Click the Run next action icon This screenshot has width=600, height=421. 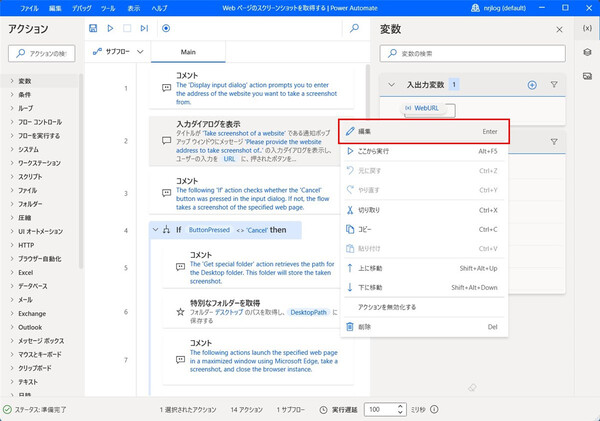click(x=145, y=29)
